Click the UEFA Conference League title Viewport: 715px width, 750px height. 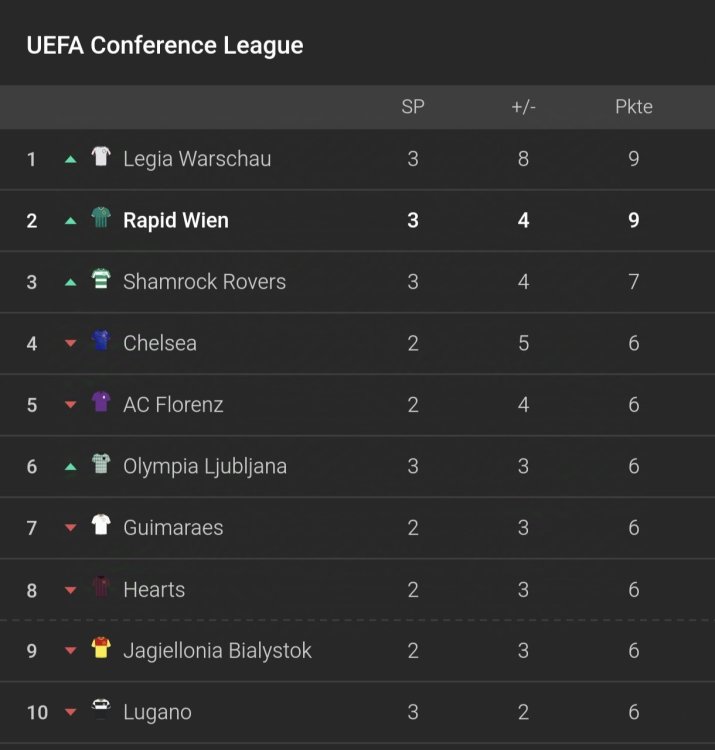pyautogui.click(x=165, y=46)
